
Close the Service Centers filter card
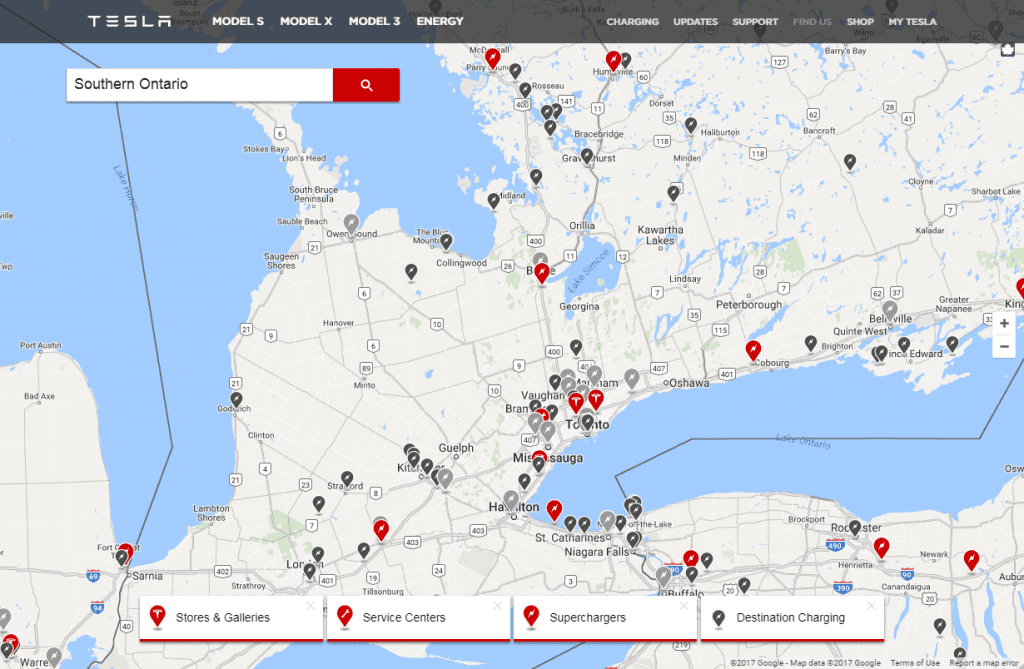498,606
